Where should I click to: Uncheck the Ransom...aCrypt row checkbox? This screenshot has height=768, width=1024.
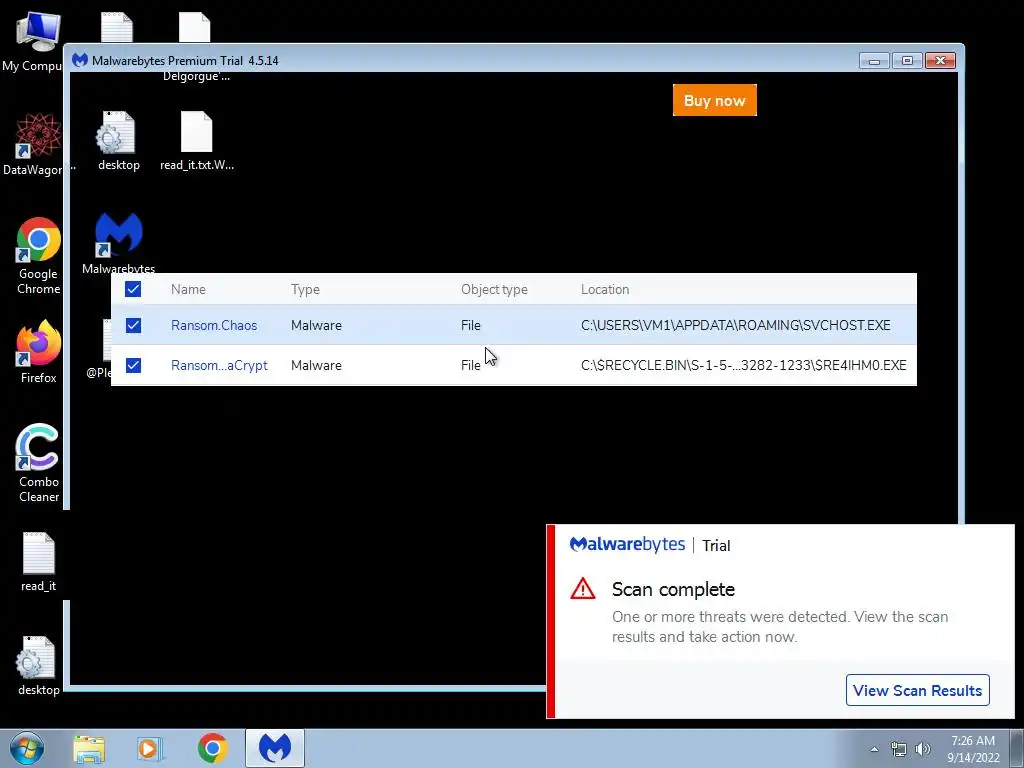pos(133,365)
